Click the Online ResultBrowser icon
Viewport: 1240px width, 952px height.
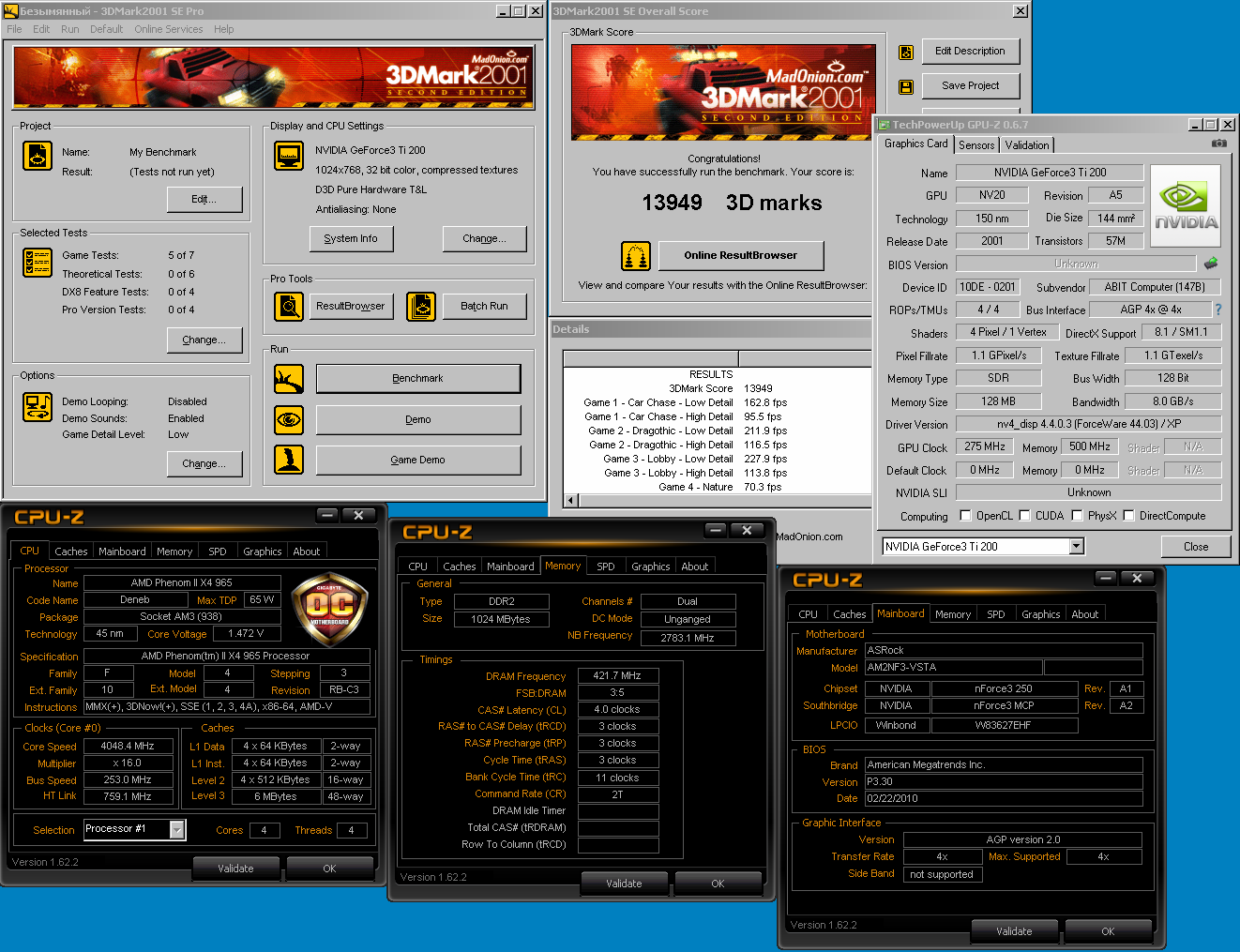(636, 256)
